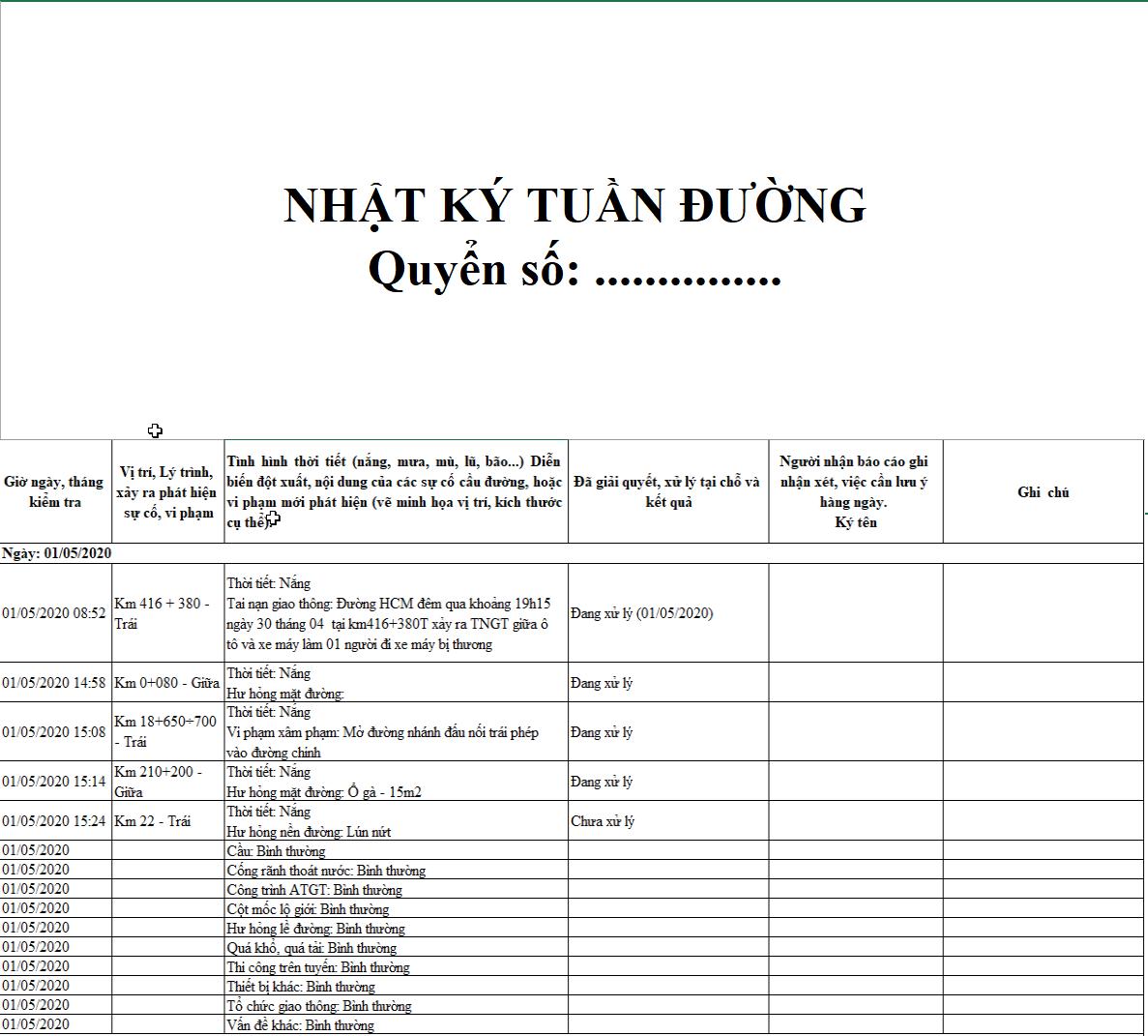Select the "Tình hình thời tiết" header cell
The width and height of the screenshot is (1148, 1036).
coord(395,491)
